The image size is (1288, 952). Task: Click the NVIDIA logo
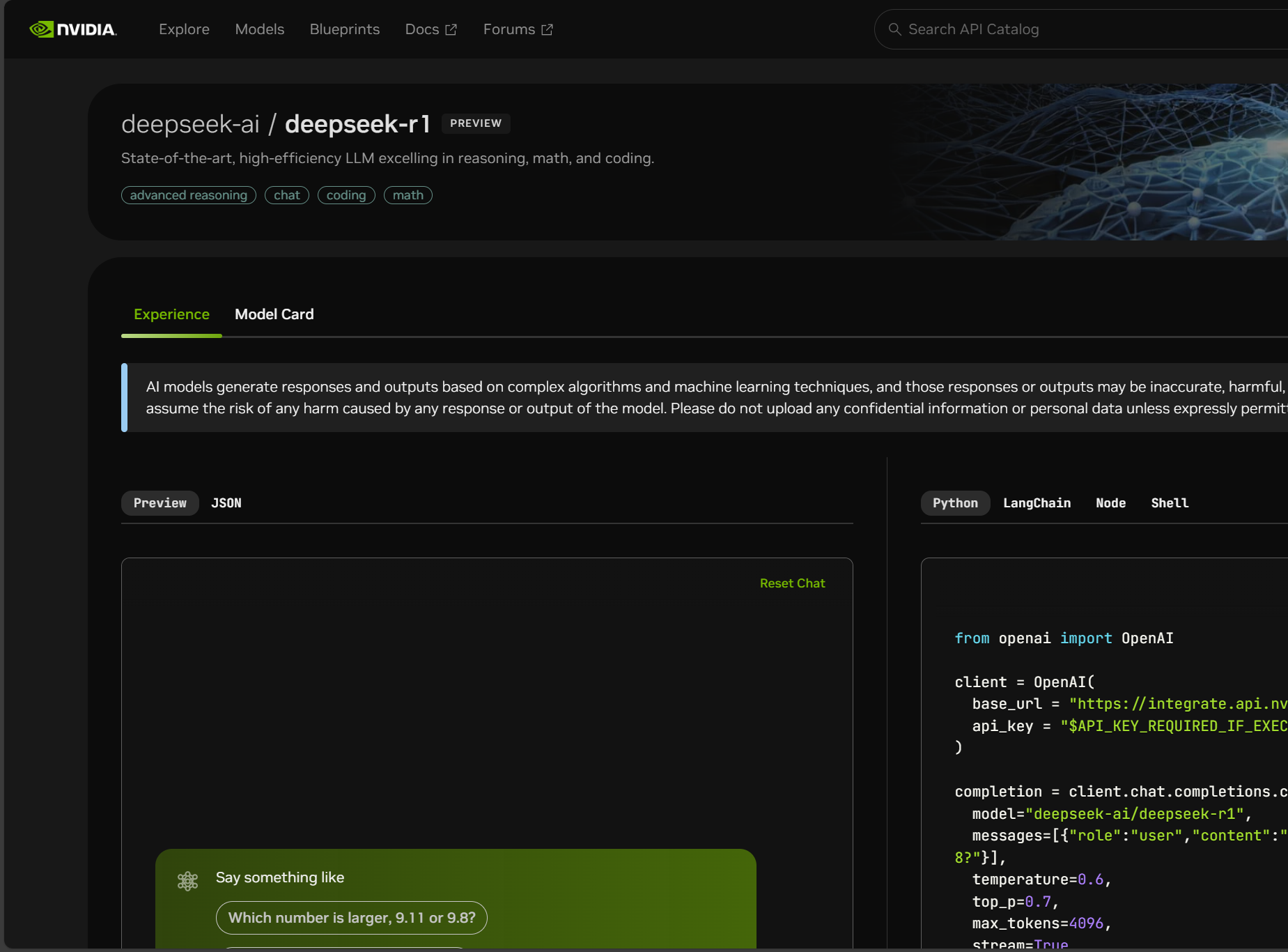coord(72,29)
